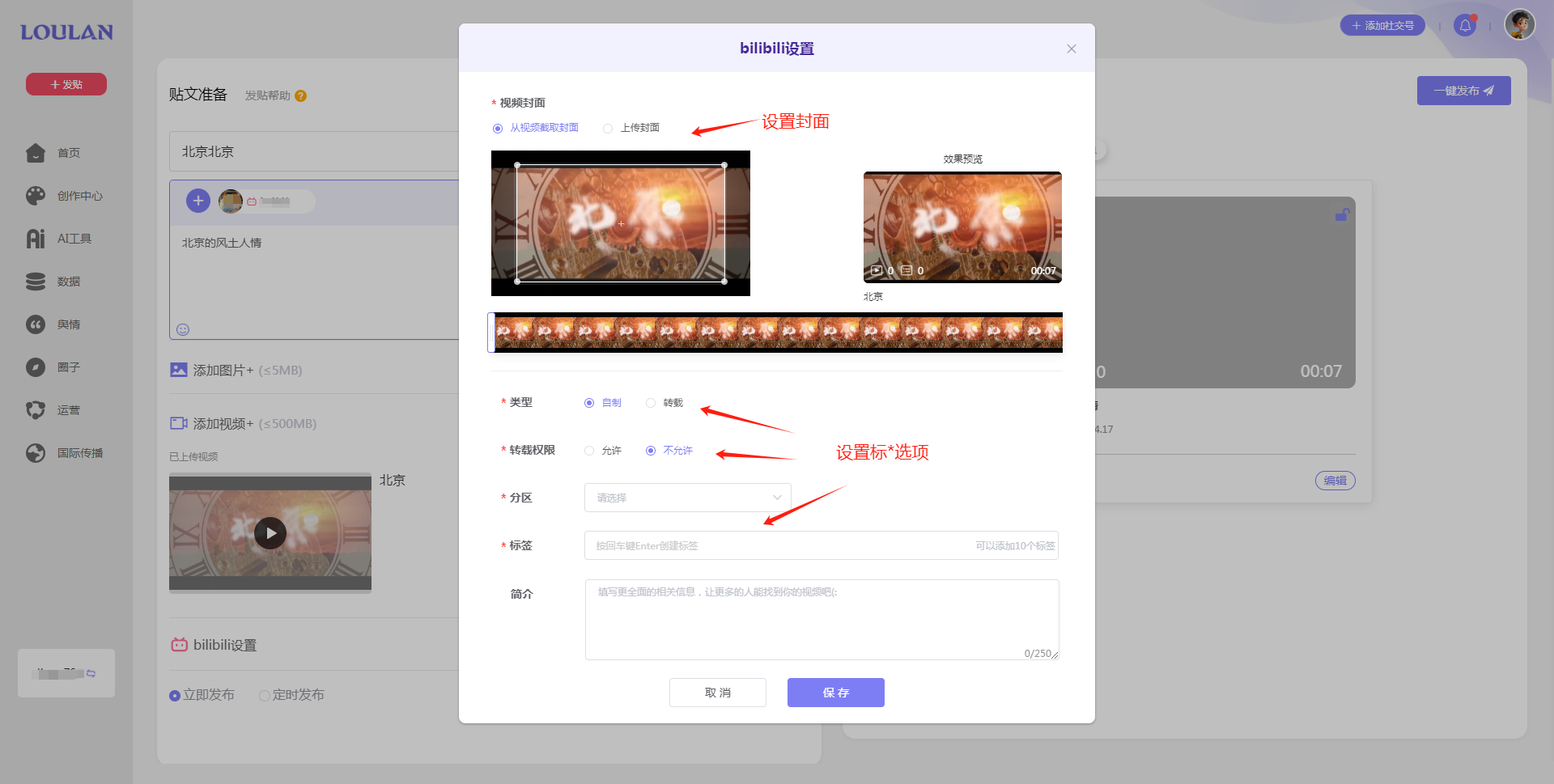The width and height of the screenshot is (1554, 784).
Task: Play the uploaded 北京 video
Action: [270, 533]
